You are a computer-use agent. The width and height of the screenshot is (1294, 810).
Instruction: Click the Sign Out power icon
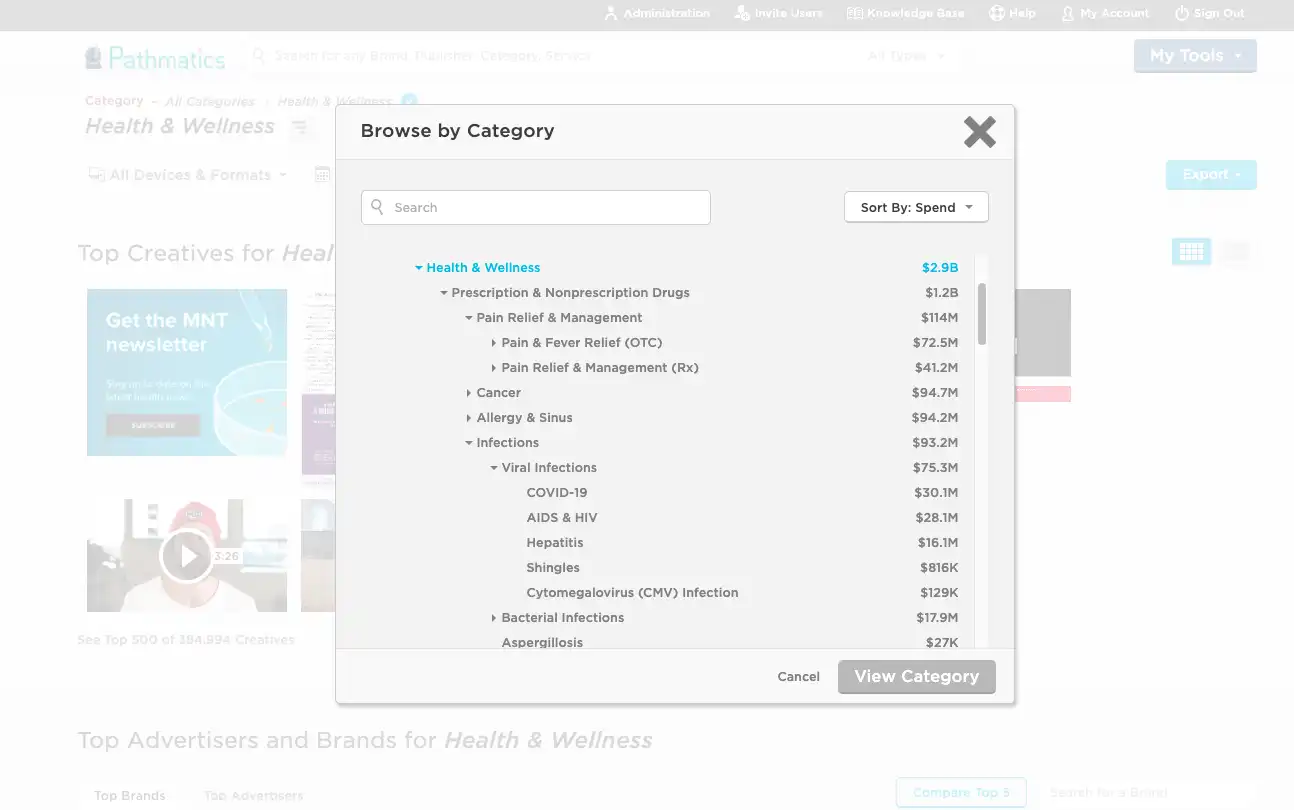[x=1182, y=13]
